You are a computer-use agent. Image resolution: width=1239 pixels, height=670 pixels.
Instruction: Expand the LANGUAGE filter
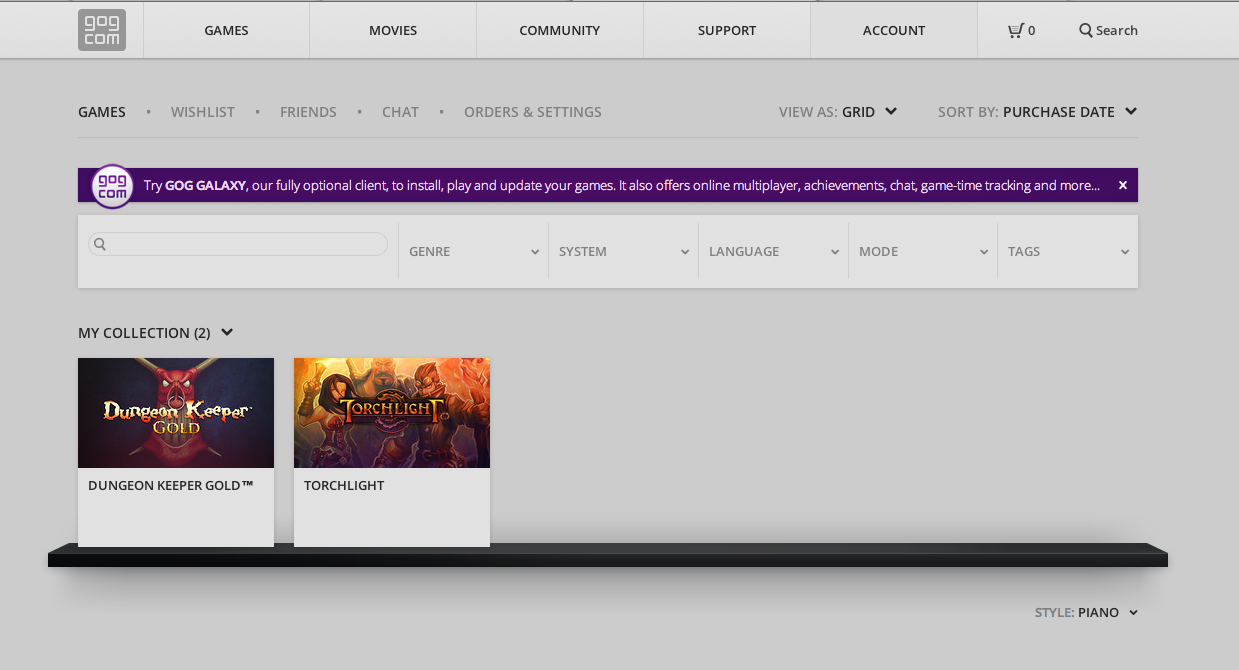click(x=774, y=252)
